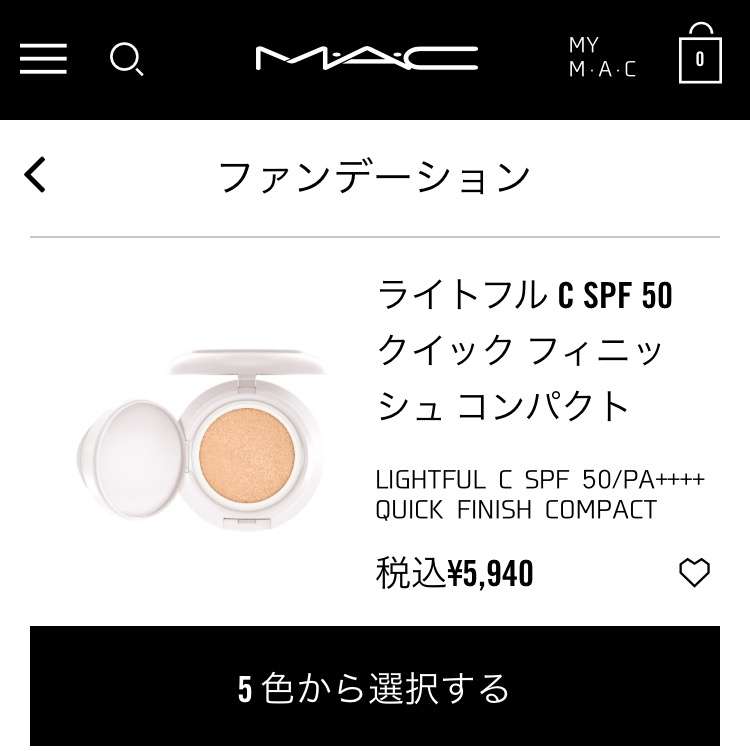Open the hamburger navigation menu
The height and width of the screenshot is (751, 750).
tap(43, 59)
